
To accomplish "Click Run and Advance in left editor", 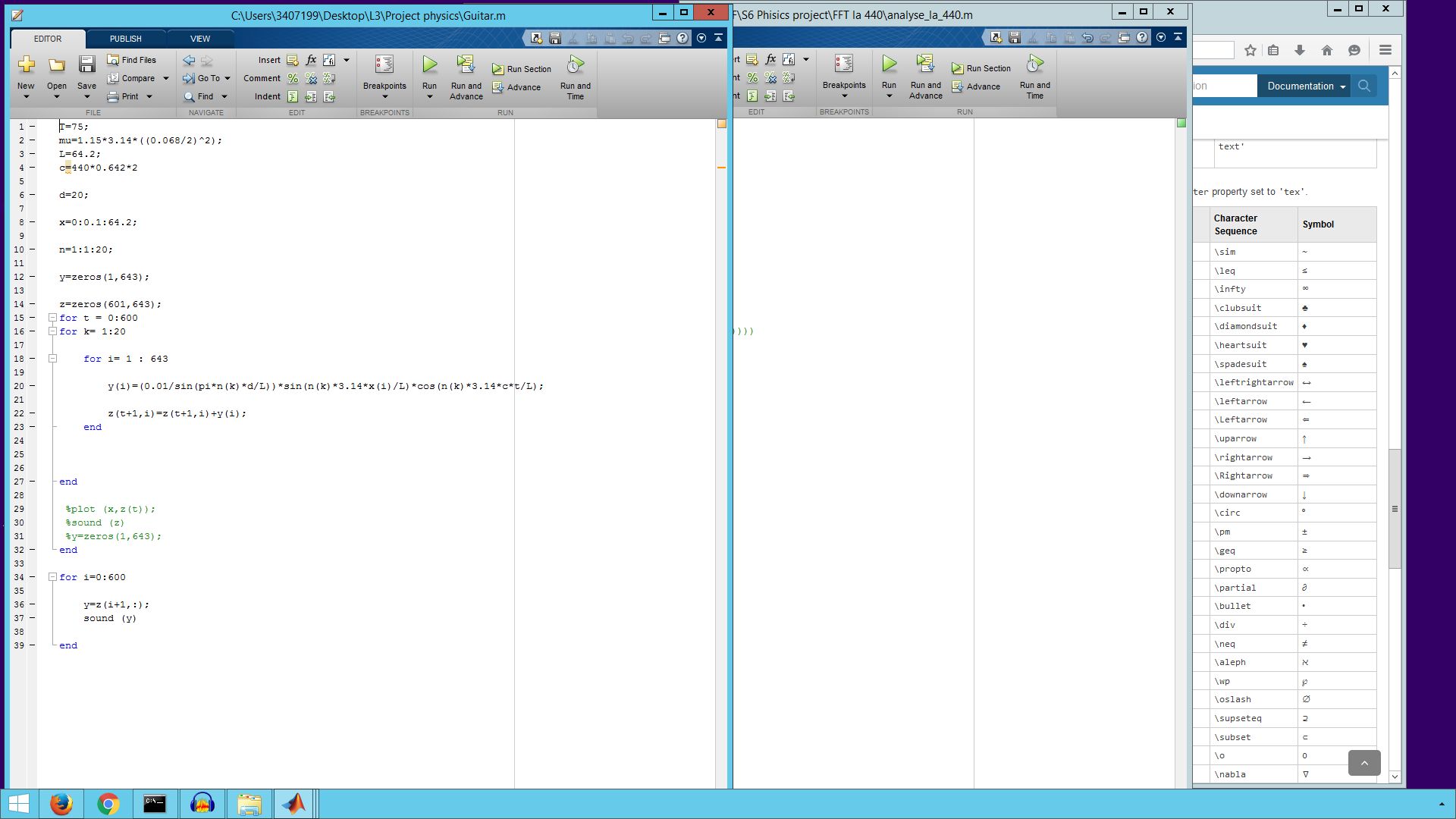I will (x=466, y=76).
